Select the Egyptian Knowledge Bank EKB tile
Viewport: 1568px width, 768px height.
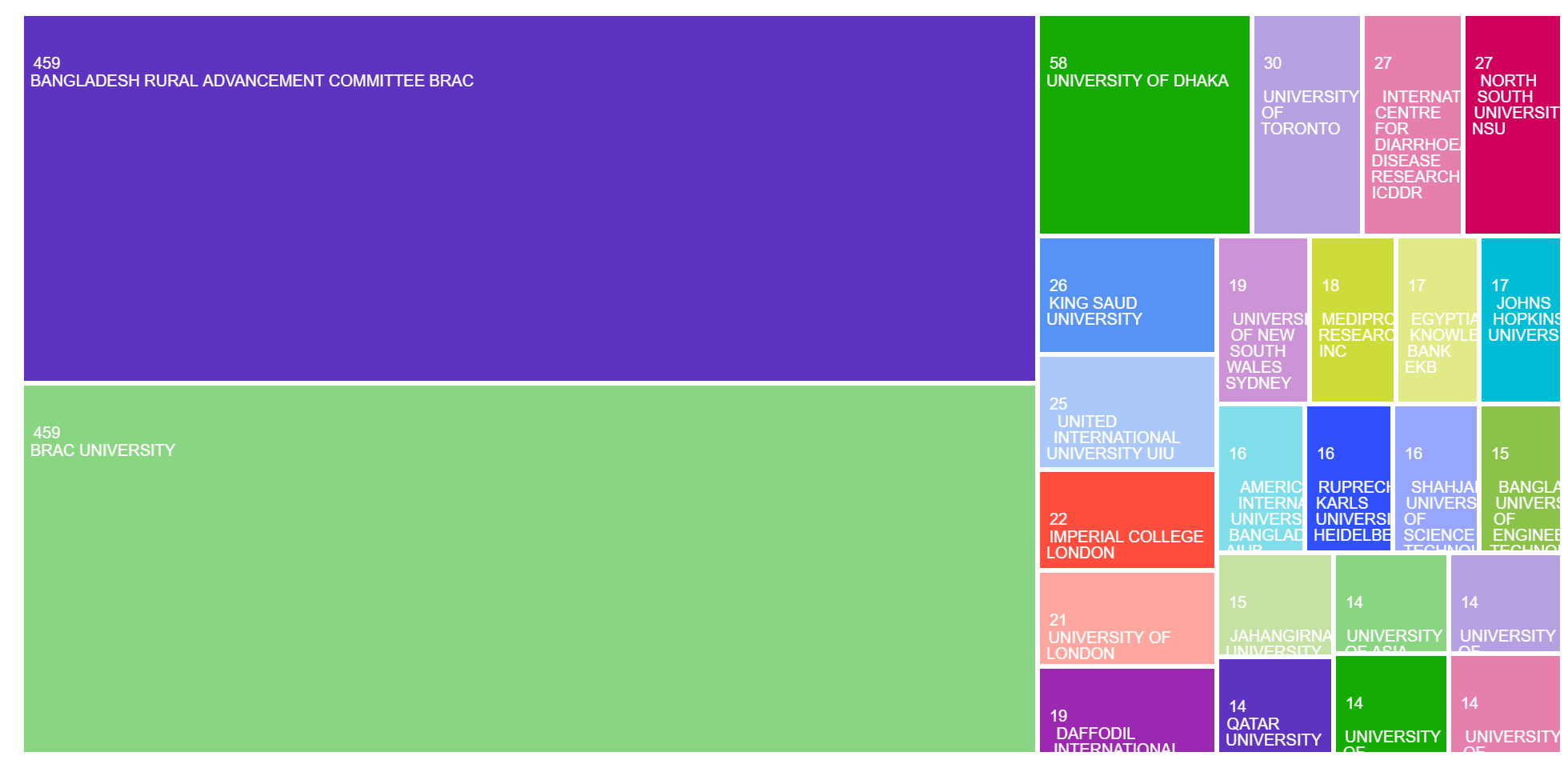coord(1437,320)
